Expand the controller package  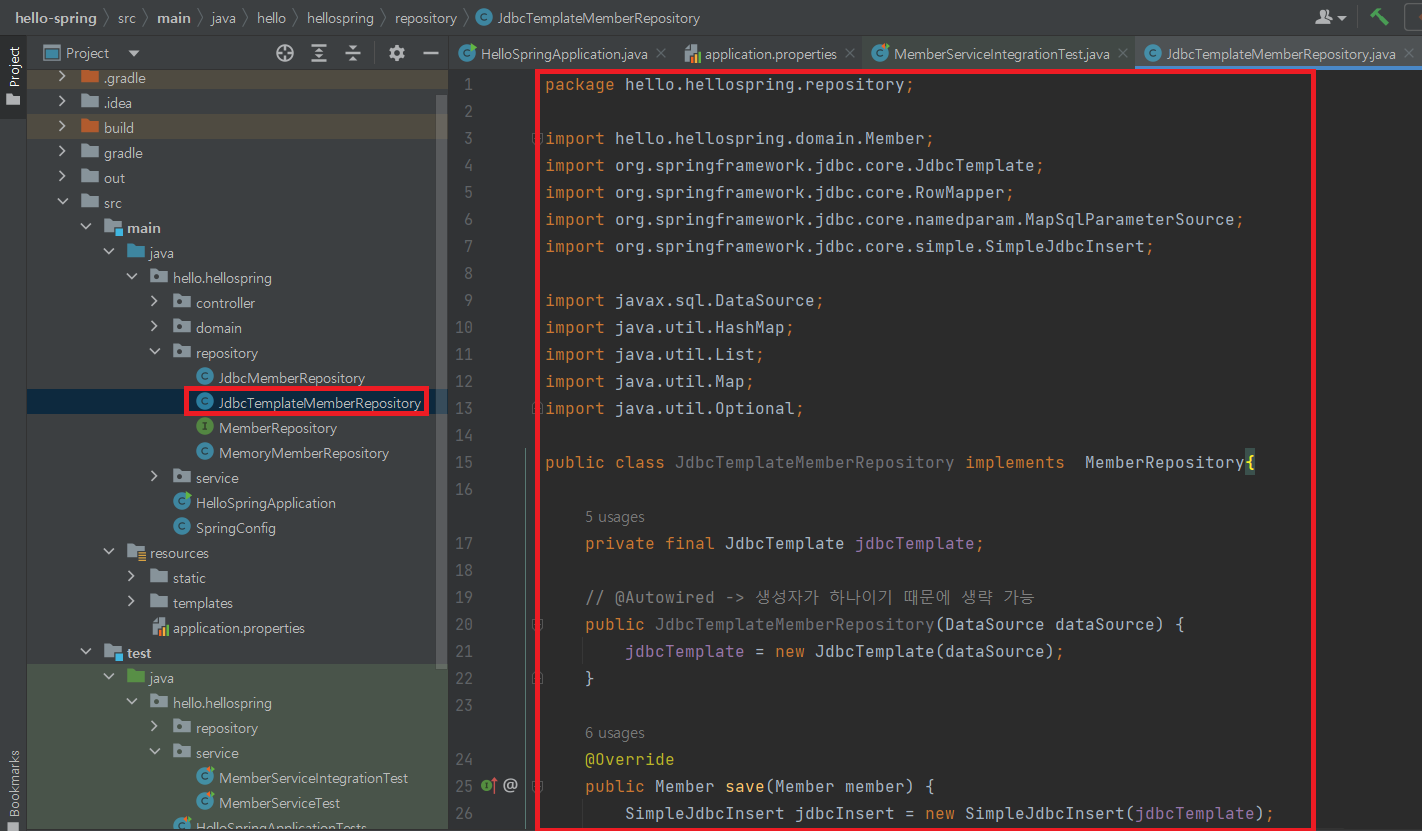[154, 302]
